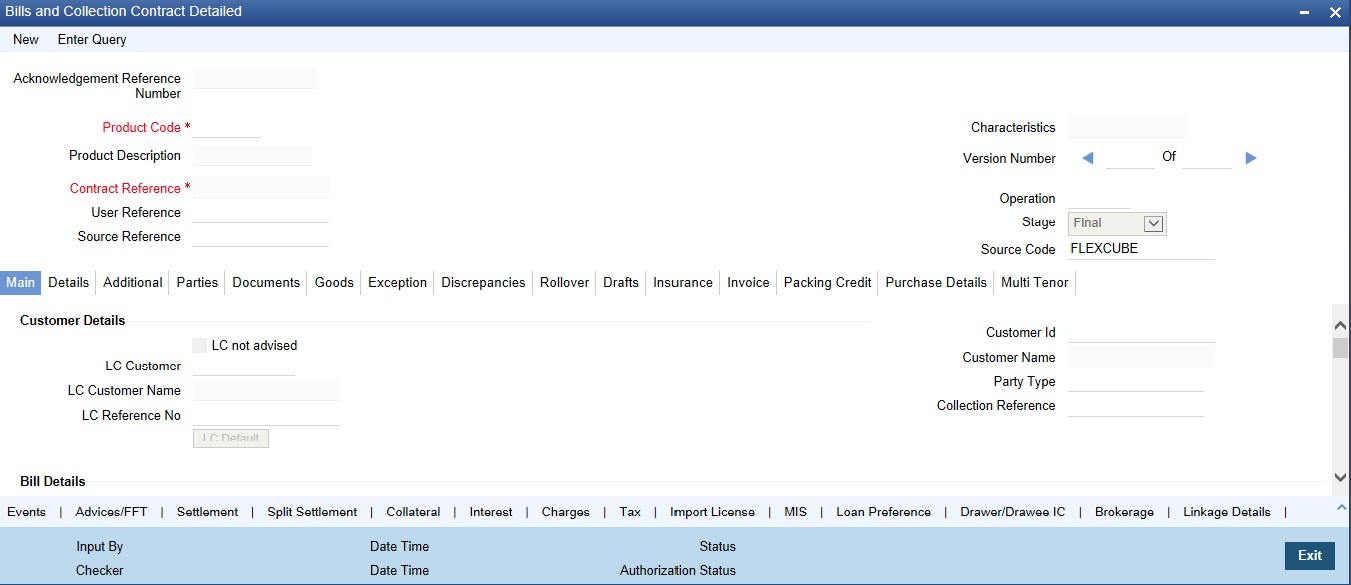Viewport: 1351px width, 585px height.
Task: Click New in the toolbar
Action: tap(26, 39)
